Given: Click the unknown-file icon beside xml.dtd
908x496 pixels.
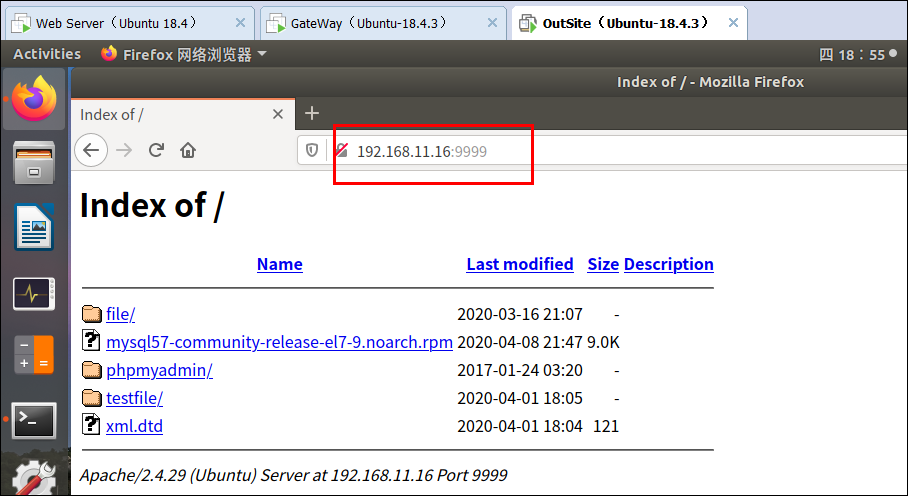Looking at the screenshot, I should click(91, 424).
